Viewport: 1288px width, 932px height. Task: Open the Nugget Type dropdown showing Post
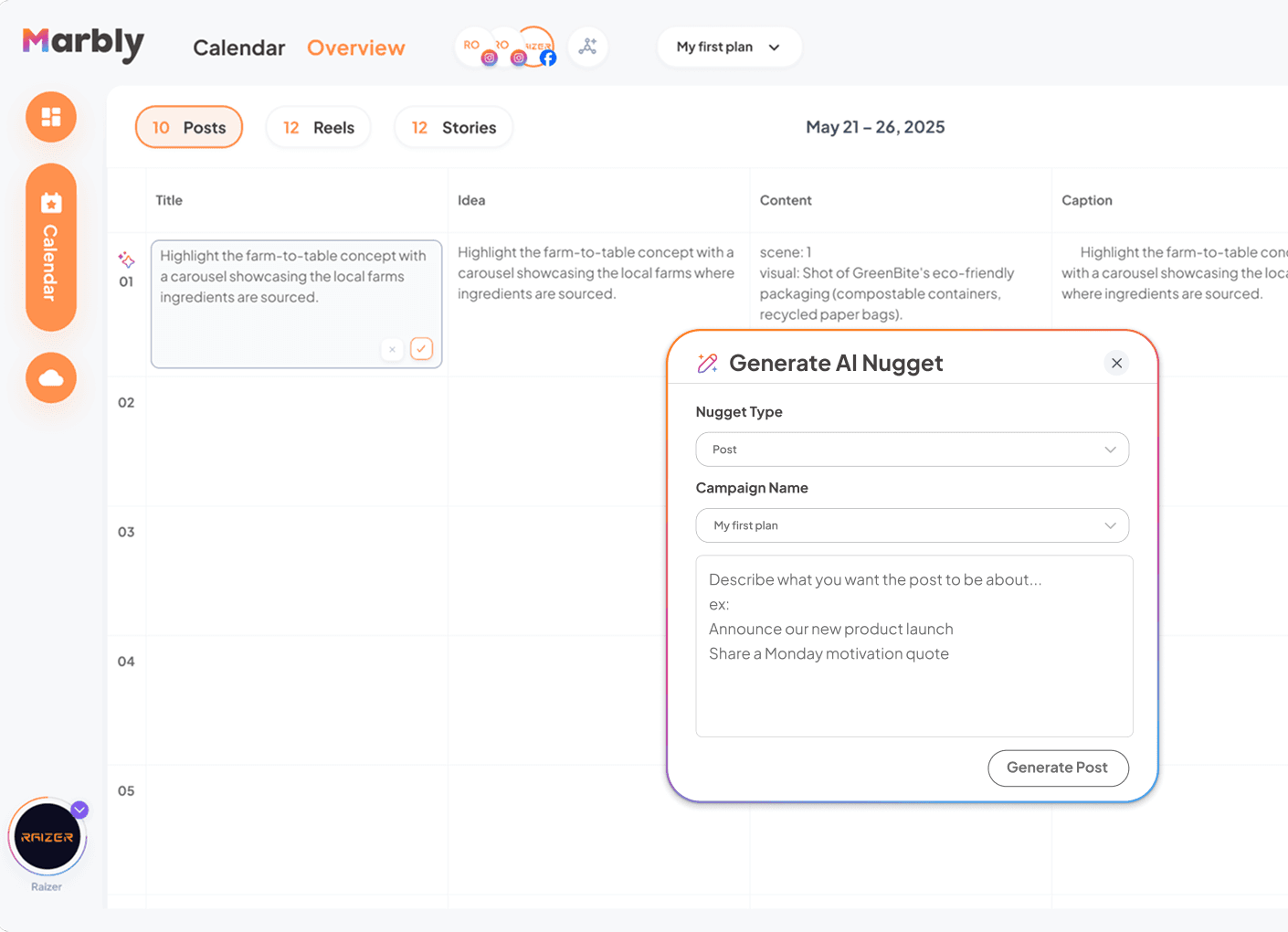[912, 450]
